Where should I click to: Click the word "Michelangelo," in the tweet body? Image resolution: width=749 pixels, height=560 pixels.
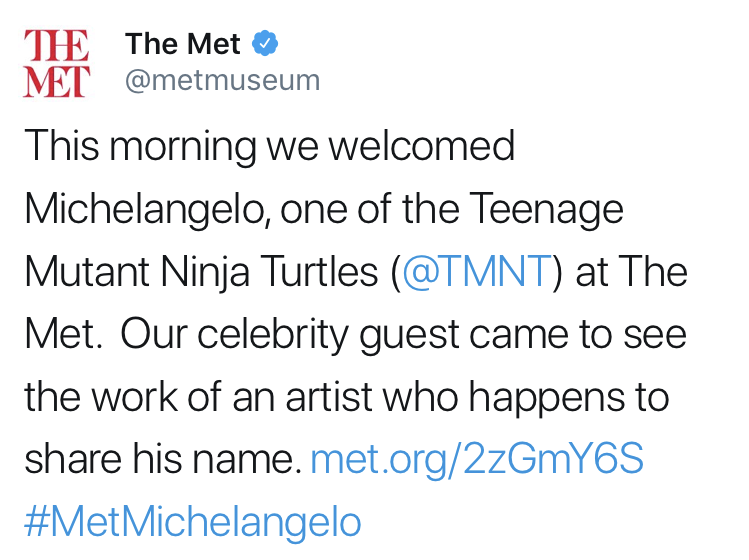pyautogui.click(x=146, y=209)
